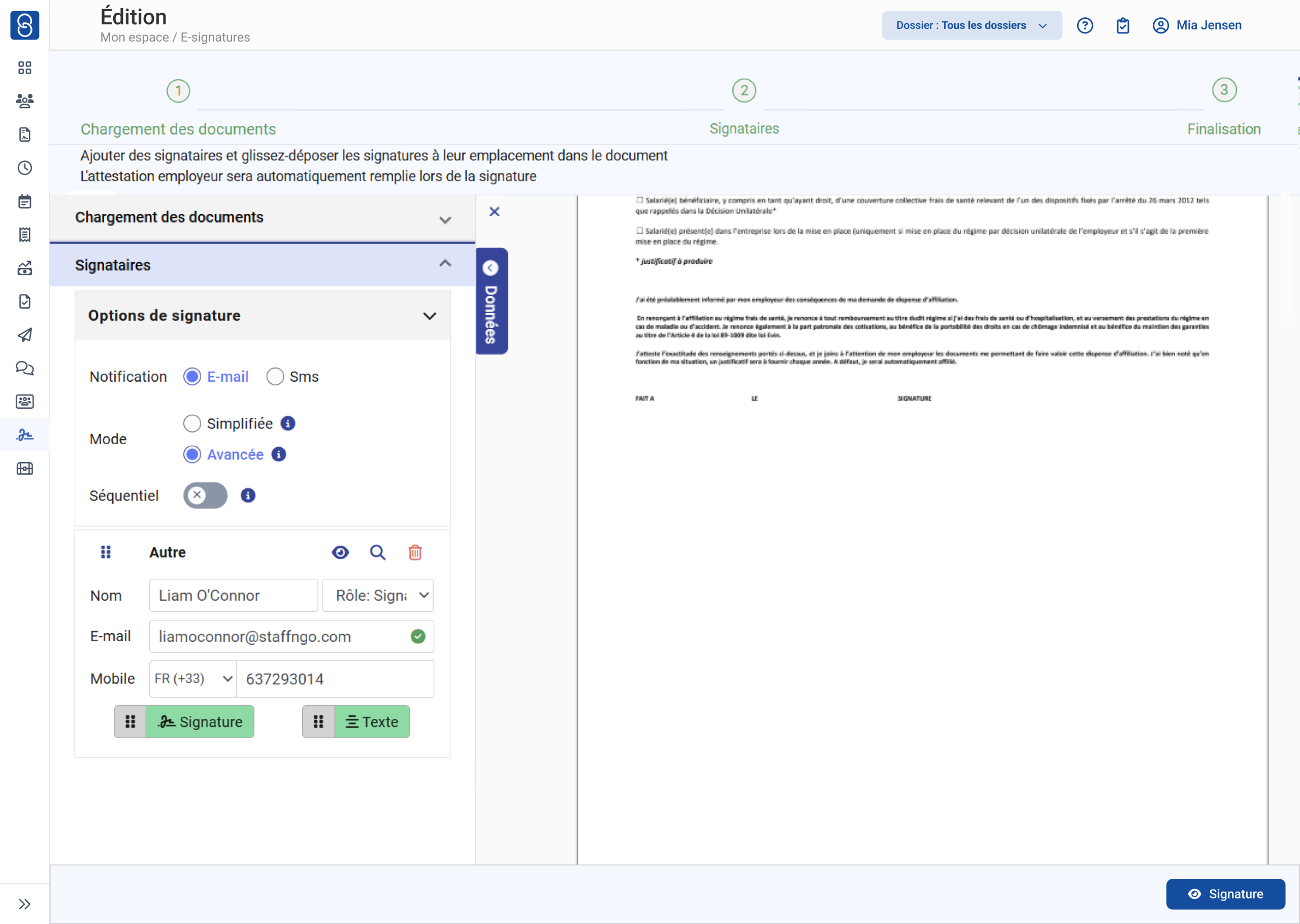Image resolution: width=1300 pixels, height=924 pixels.
Task: Open the checked document icon in sidebar
Action: point(24,302)
